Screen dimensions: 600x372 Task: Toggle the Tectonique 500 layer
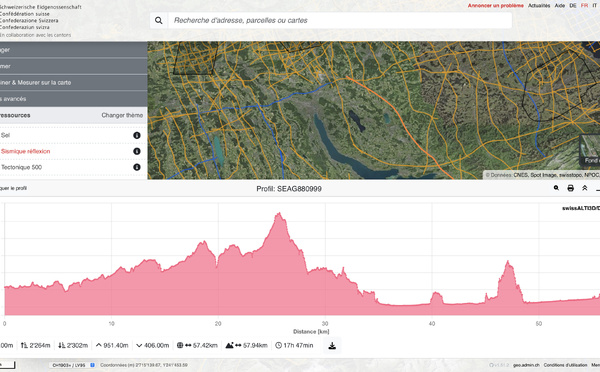click(x=21, y=167)
